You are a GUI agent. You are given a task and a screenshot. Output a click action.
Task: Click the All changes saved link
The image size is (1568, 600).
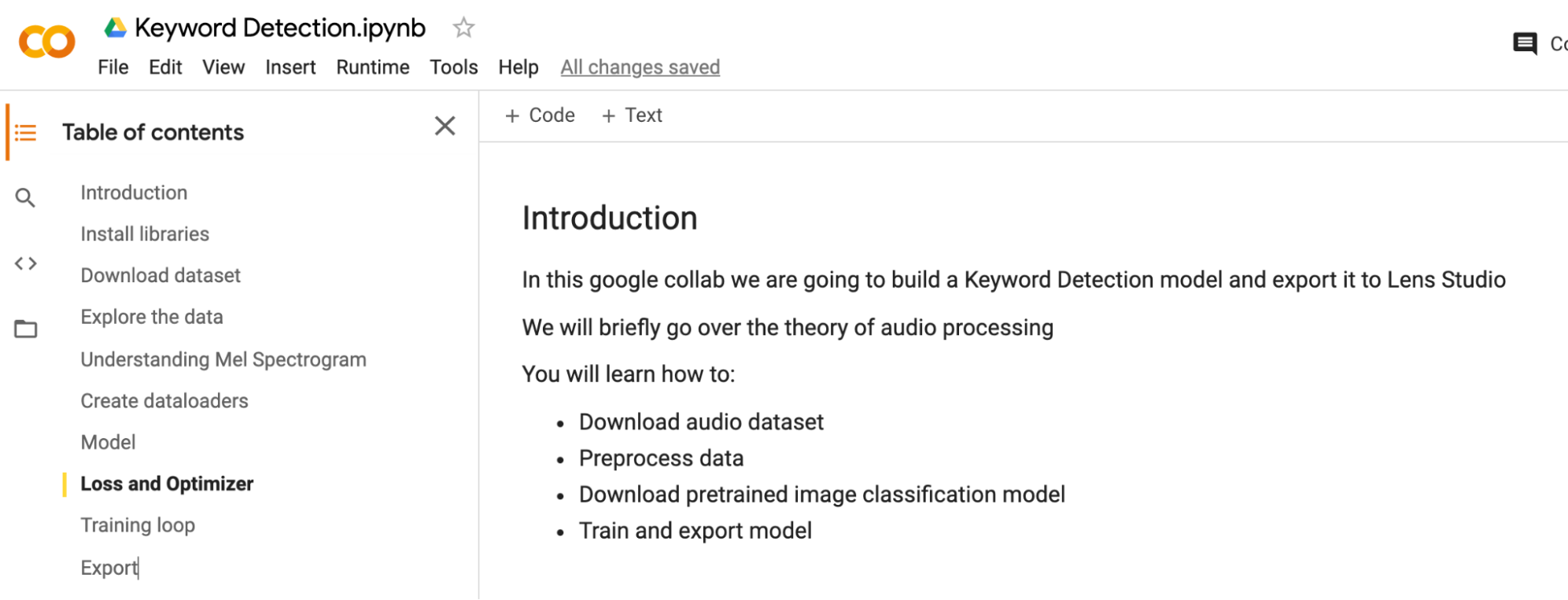640,68
